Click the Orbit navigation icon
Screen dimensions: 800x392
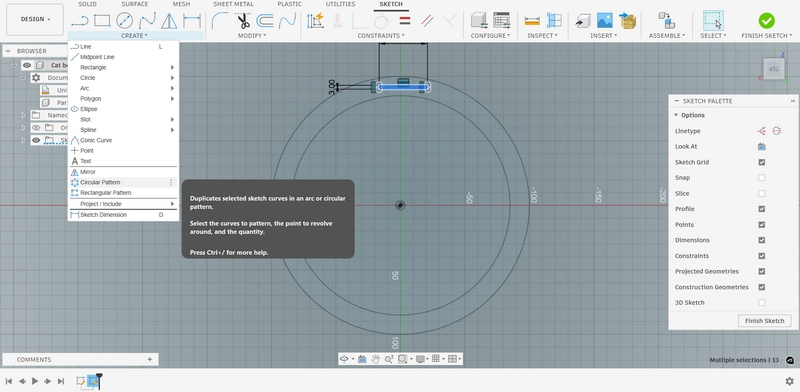(x=344, y=359)
